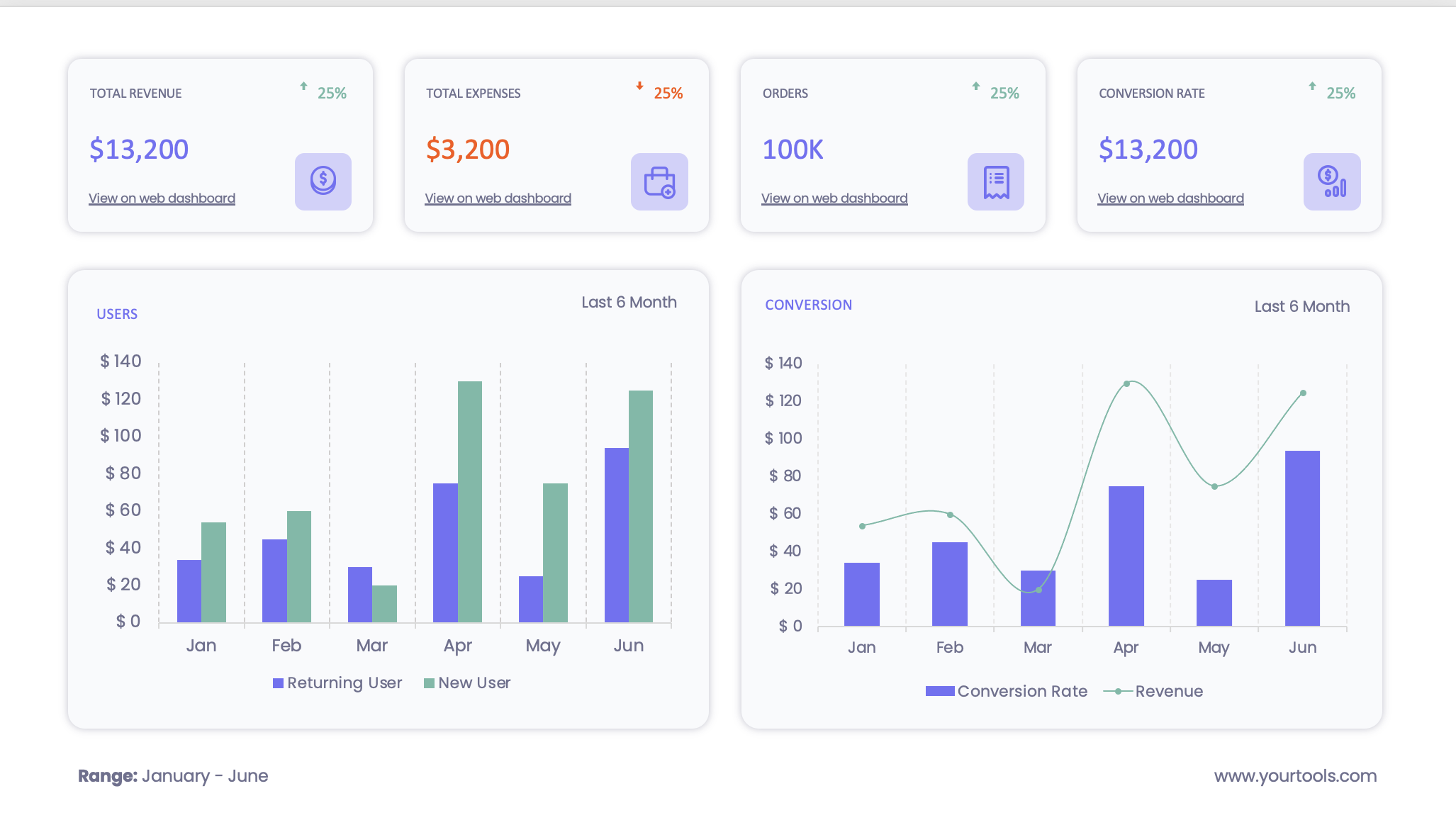
Task: Click the CONVERSION RATE card heading
Action: [x=1152, y=94]
